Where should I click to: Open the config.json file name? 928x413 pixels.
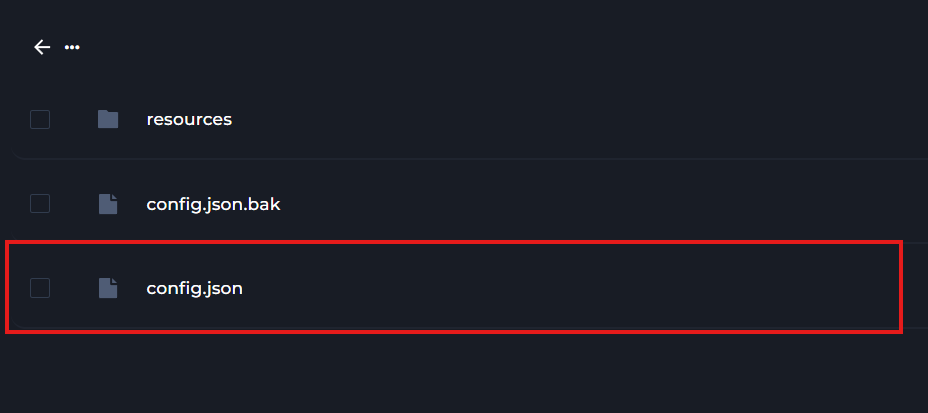[194, 288]
